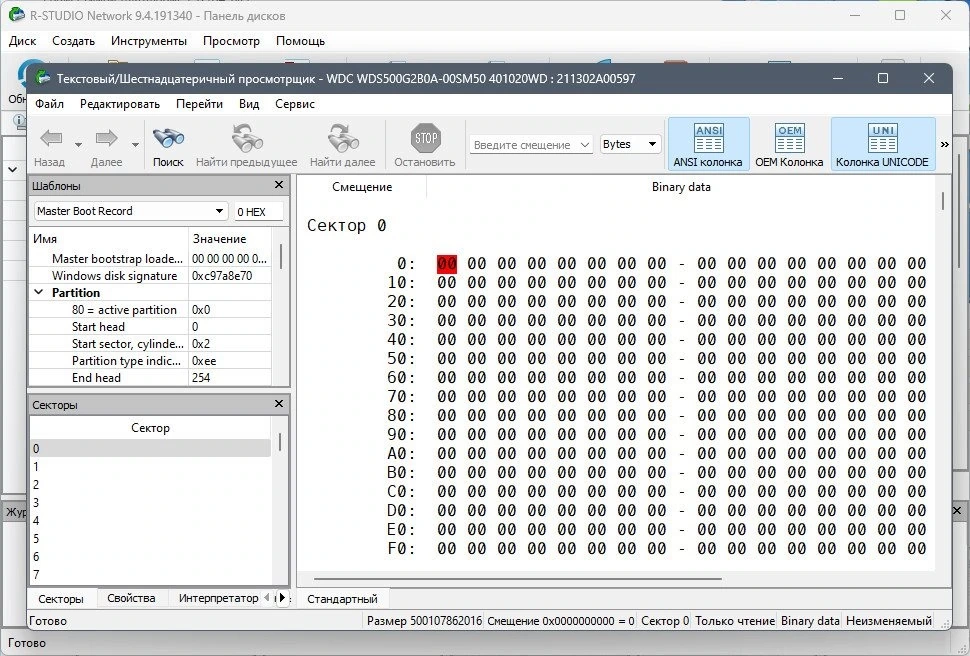The width and height of the screenshot is (970, 656).
Task: Open the Master Boot Record template dropdown
Action: point(131,211)
